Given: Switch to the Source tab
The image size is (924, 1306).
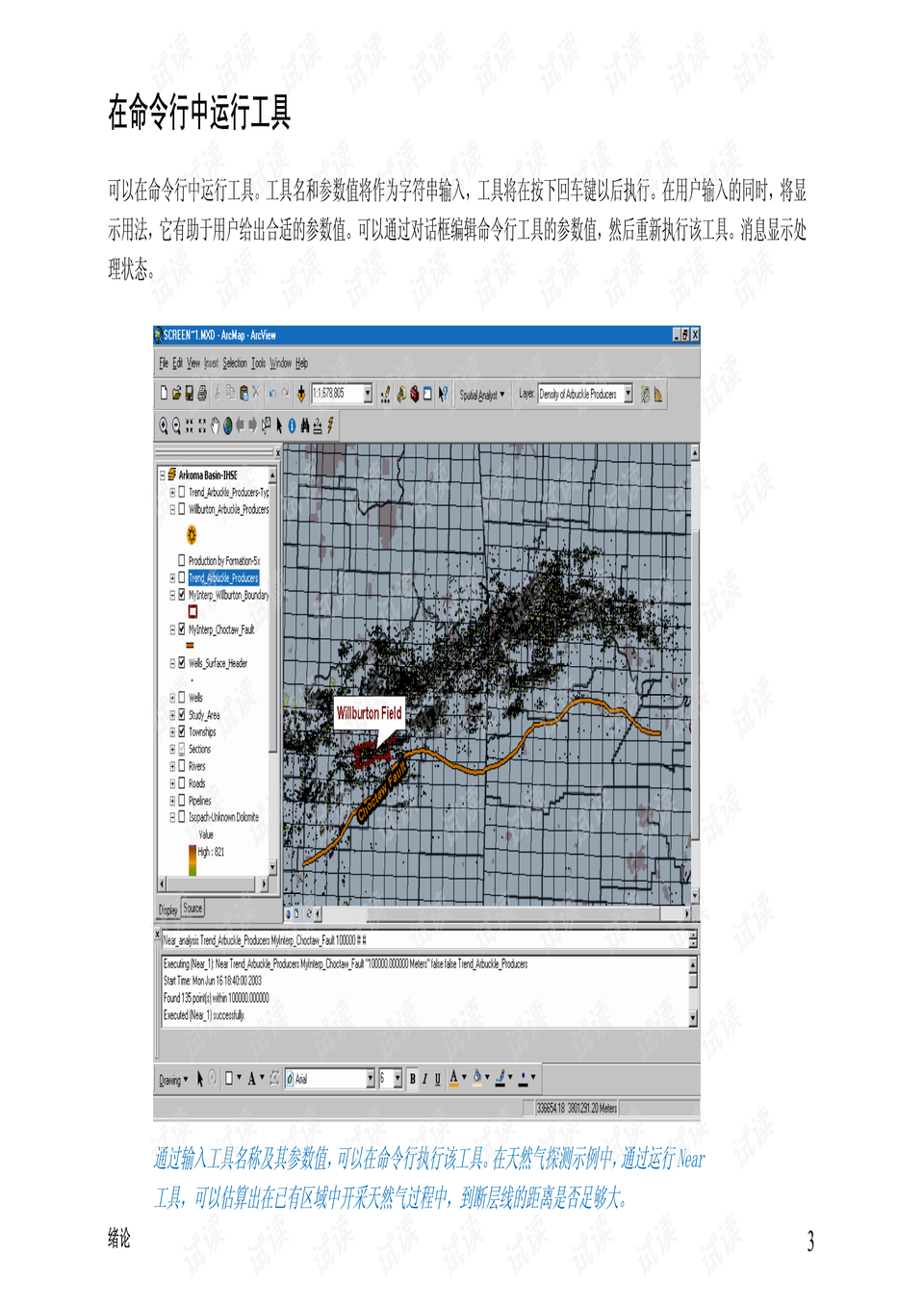Looking at the screenshot, I should tap(192, 908).
